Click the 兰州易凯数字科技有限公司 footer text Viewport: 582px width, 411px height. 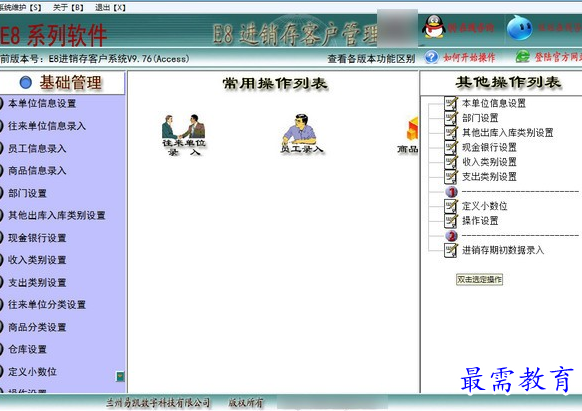click(158, 402)
